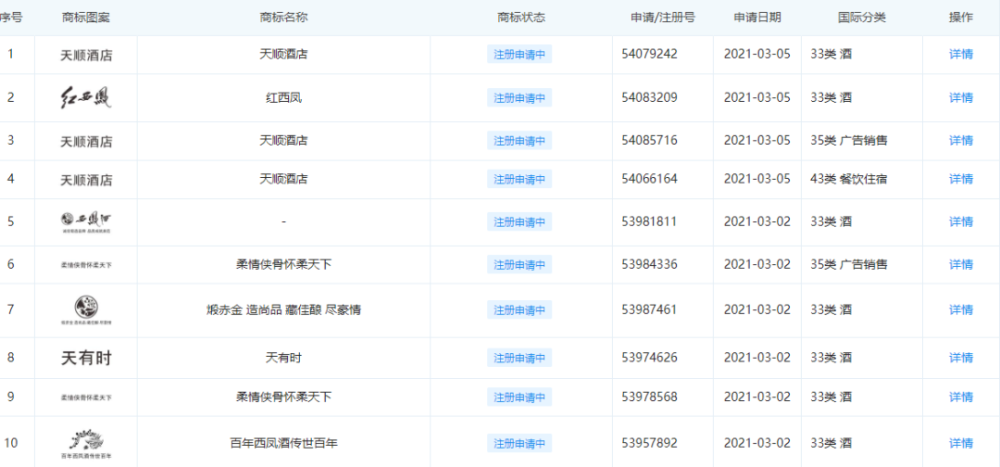Image resolution: width=1000 pixels, height=467 pixels.
Task: Open 详情 for registration 53987461
Action: coord(960,310)
